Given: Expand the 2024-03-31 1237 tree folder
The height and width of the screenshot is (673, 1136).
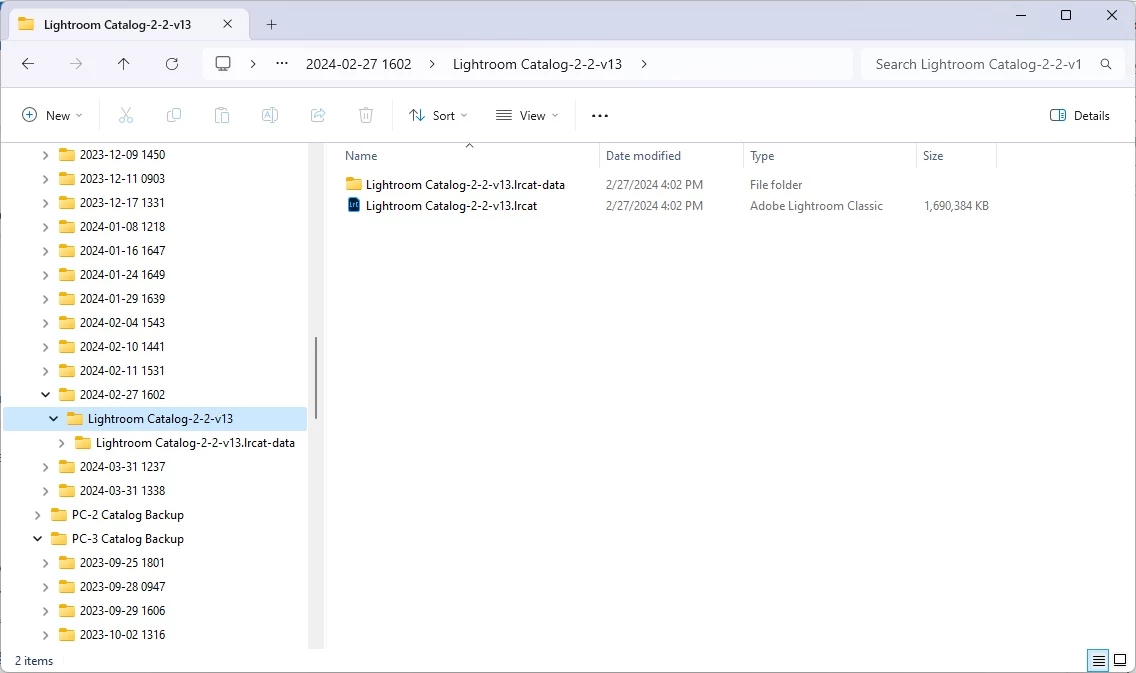Looking at the screenshot, I should (x=46, y=467).
